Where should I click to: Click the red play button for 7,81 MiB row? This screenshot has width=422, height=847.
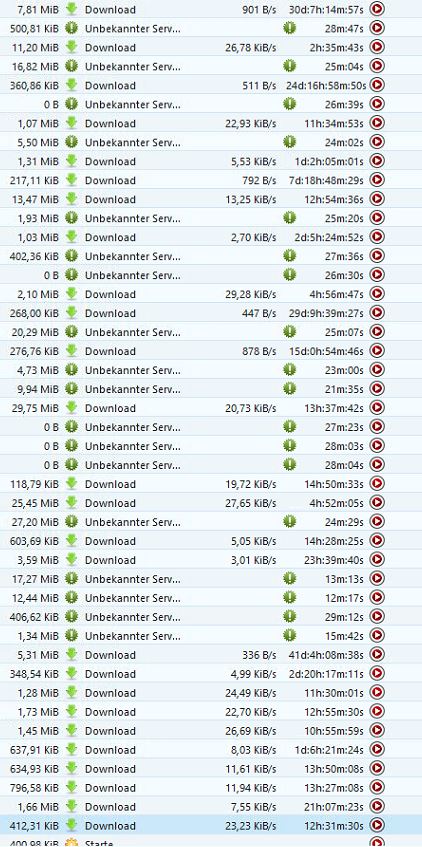(377, 9)
